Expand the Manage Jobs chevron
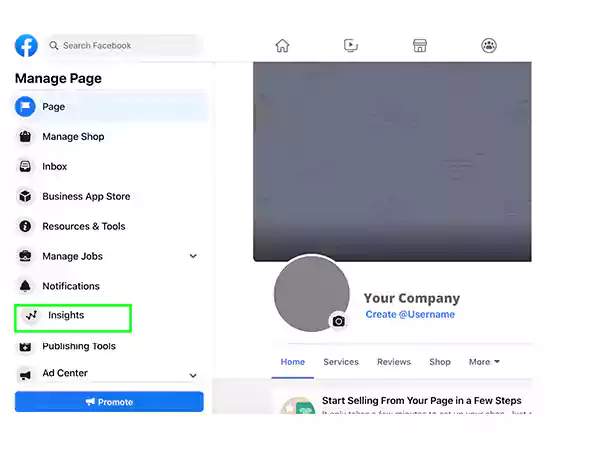The image size is (600, 450). pos(193,256)
